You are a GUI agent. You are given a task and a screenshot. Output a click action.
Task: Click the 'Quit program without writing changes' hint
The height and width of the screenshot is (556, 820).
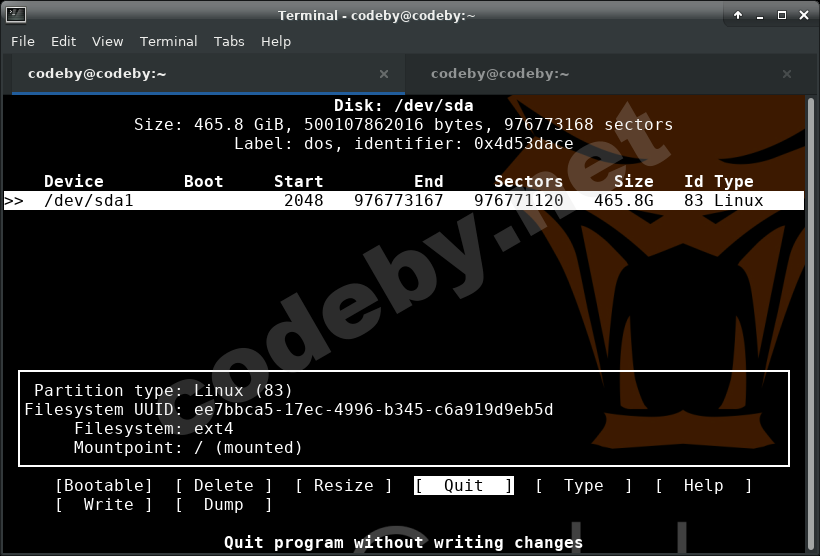(x=404, y=543)
